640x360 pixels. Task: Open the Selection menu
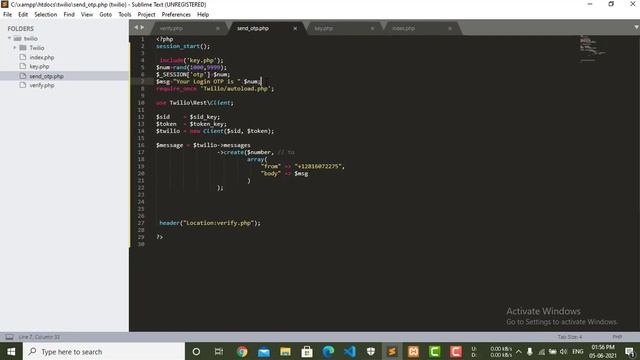click(45, 14)
